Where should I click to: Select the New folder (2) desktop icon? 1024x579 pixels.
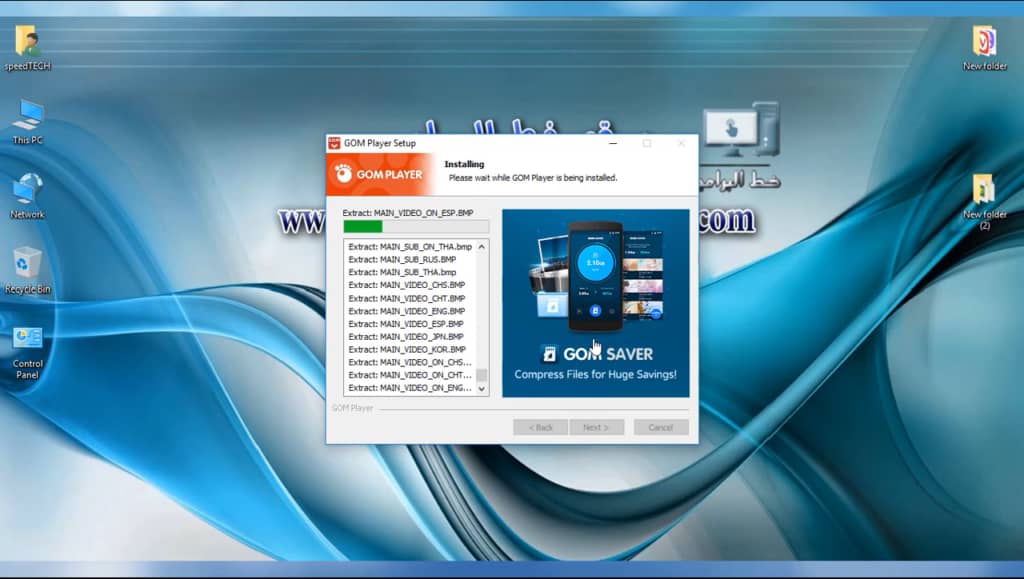pos(984,190)
